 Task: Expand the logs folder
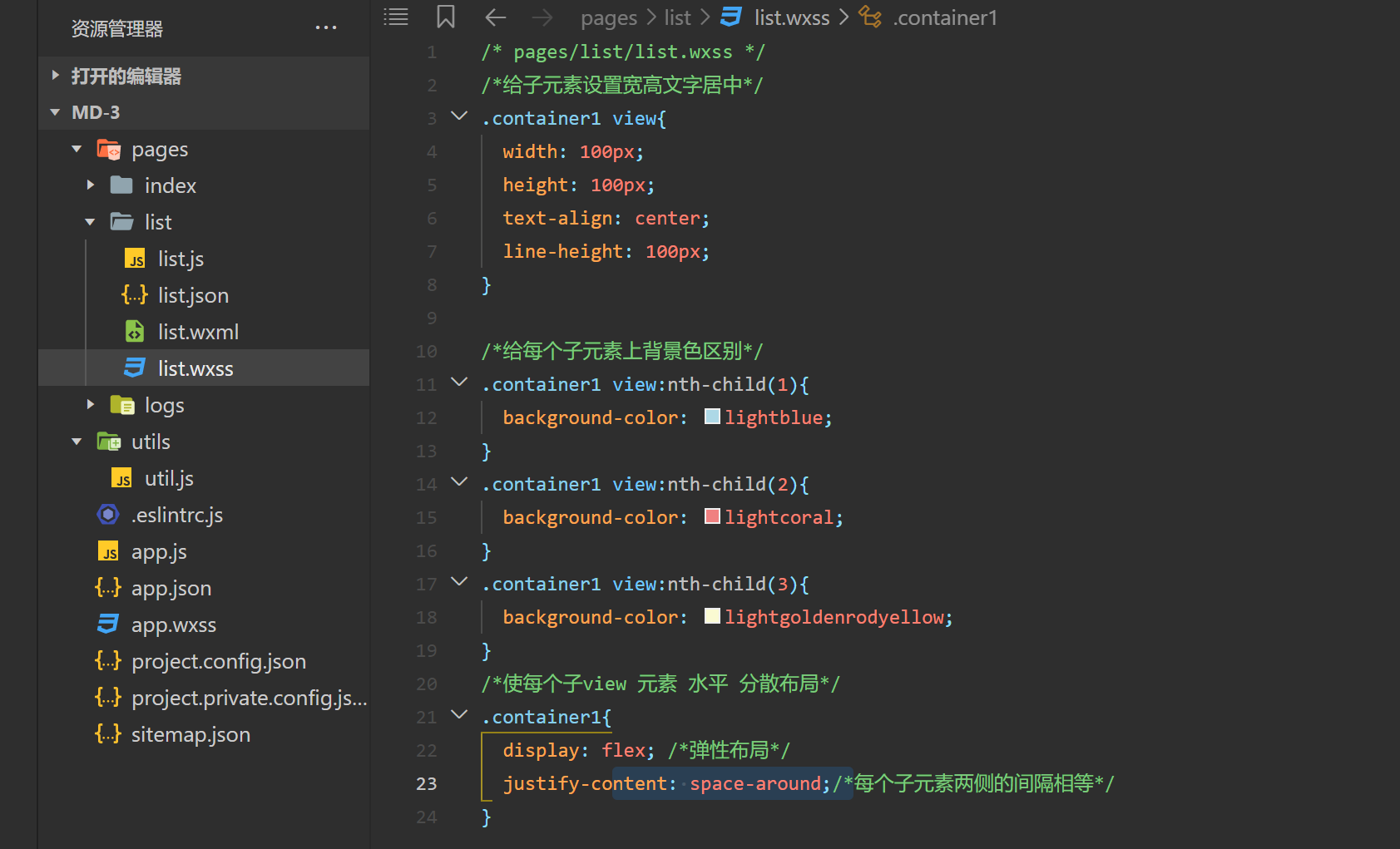pyautogui.click(x=91, y=405)
